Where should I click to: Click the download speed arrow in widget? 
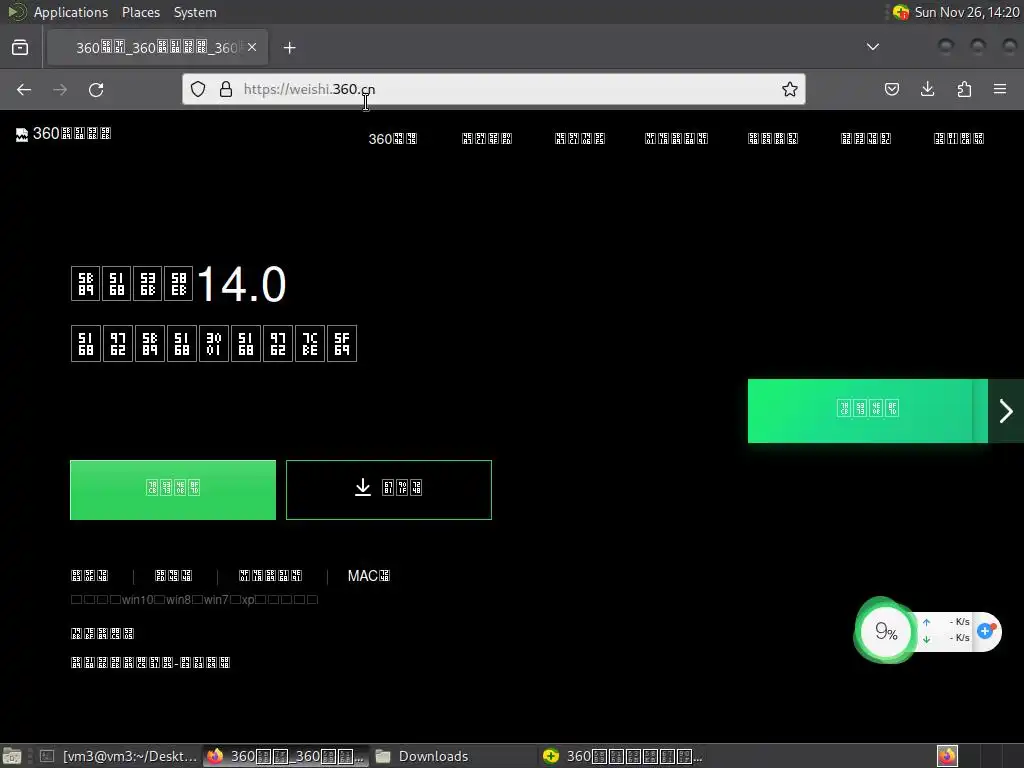pos(926,639)
